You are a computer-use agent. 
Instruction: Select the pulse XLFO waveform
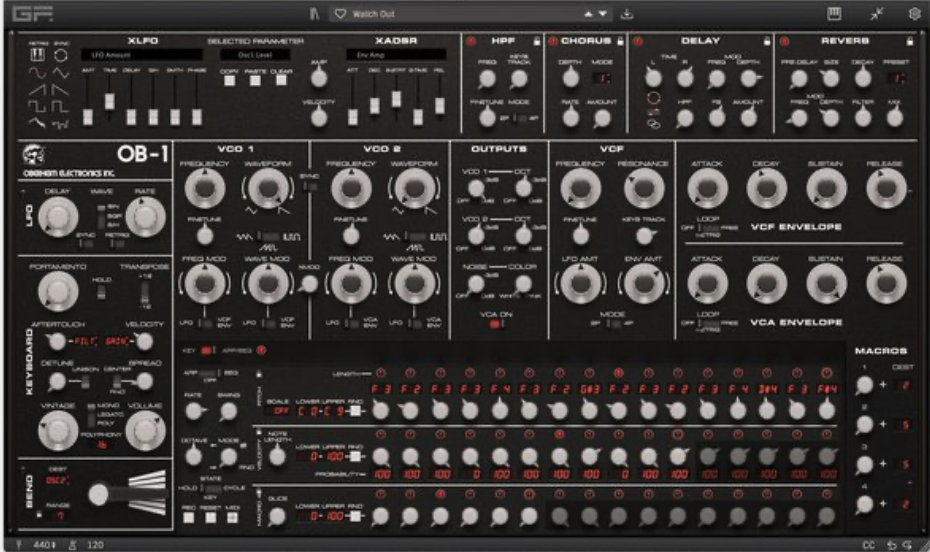(60, 107)
